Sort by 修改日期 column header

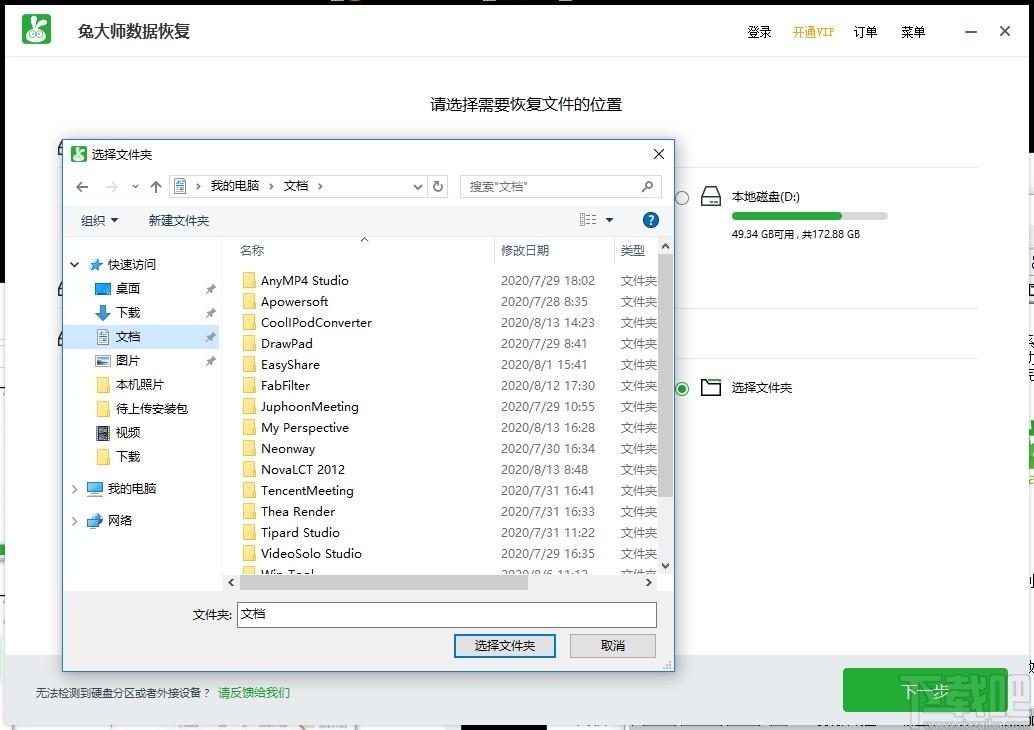(x=525, y=251)
